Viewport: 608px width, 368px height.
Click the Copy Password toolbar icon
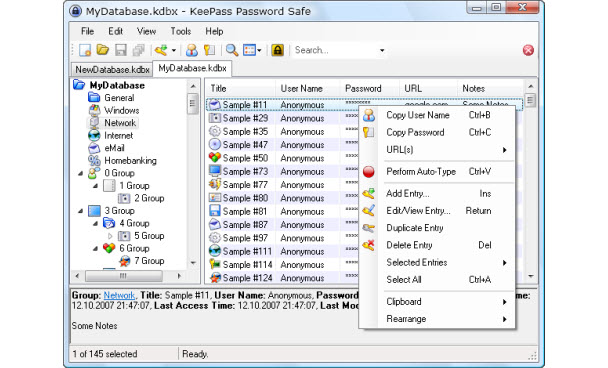tap(209, 50)
